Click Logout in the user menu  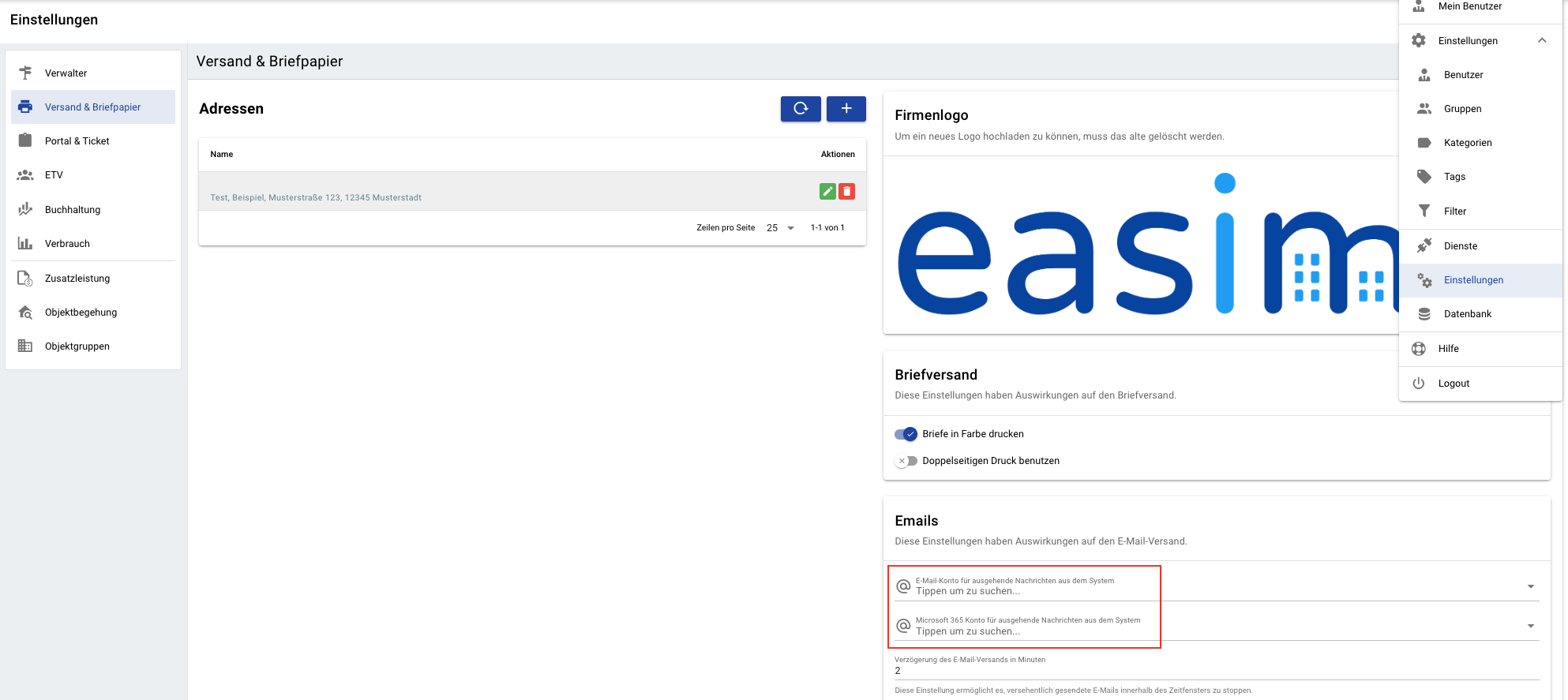[x=1480, y=383]
